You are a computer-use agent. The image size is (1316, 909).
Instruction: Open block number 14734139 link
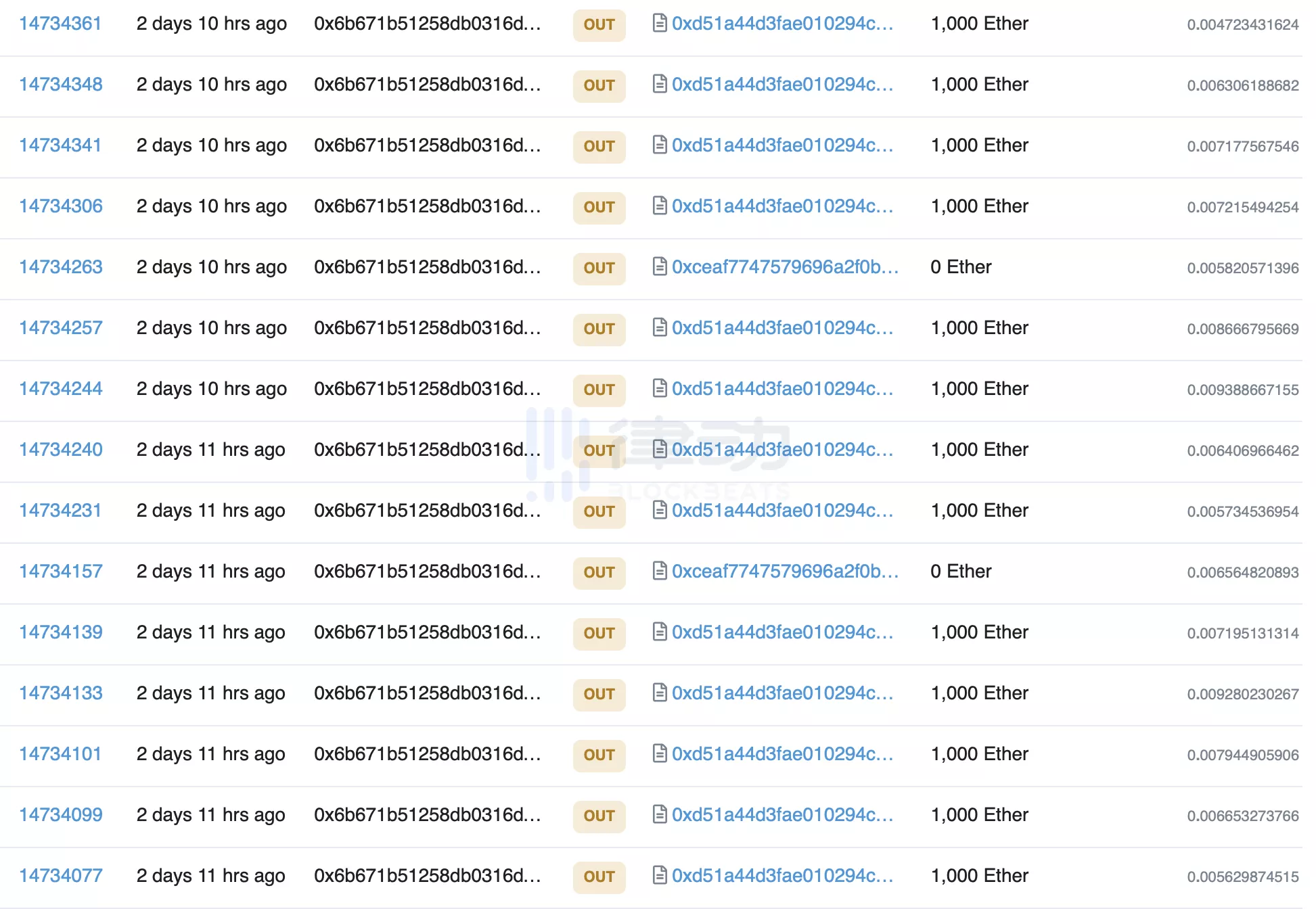point(60,632)
